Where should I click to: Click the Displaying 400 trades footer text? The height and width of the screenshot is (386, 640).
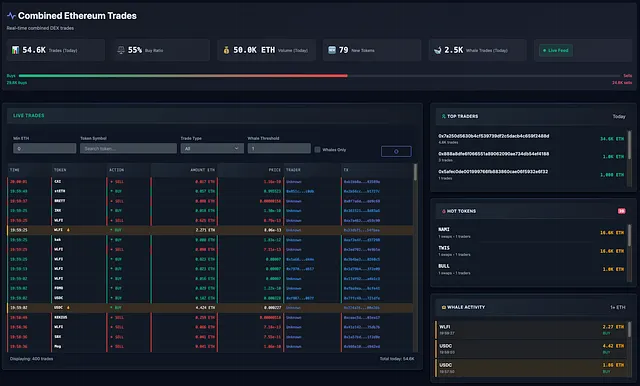pyautogui.click(x=31, y=359)
